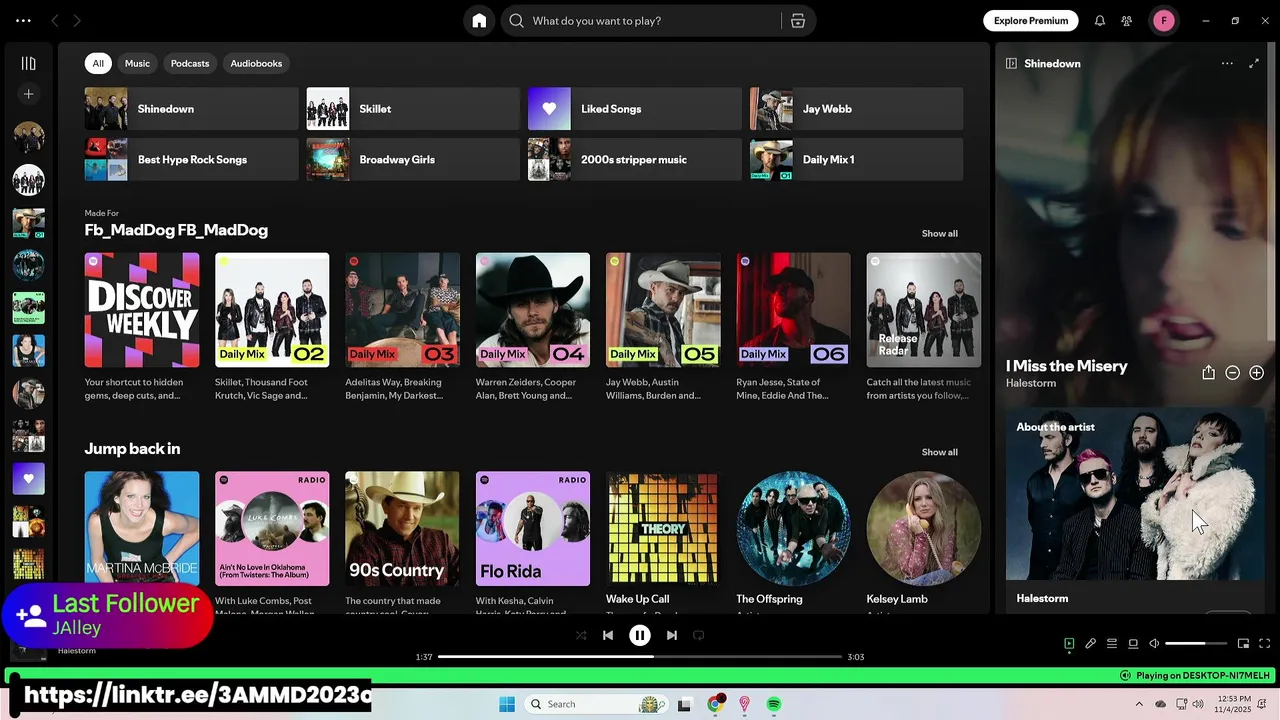Collapse the Now Playing panel via Shinedown icon
1280x720 pixels.
click(x=1011, y=63)
